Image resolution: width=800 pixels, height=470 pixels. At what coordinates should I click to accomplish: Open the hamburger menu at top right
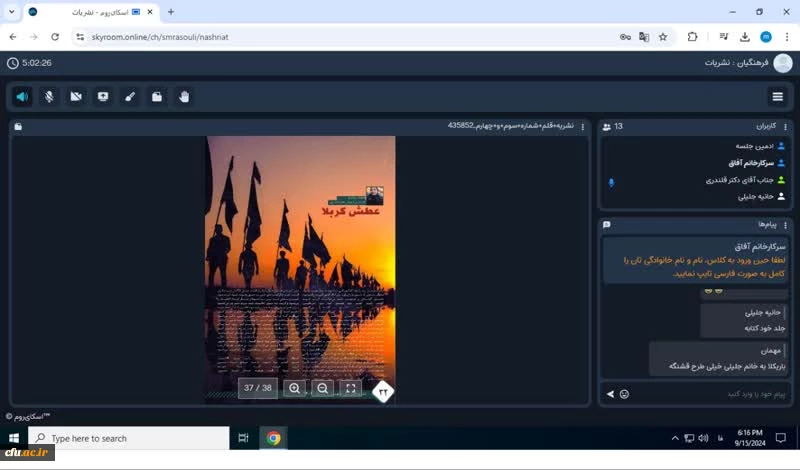[777, 97]
